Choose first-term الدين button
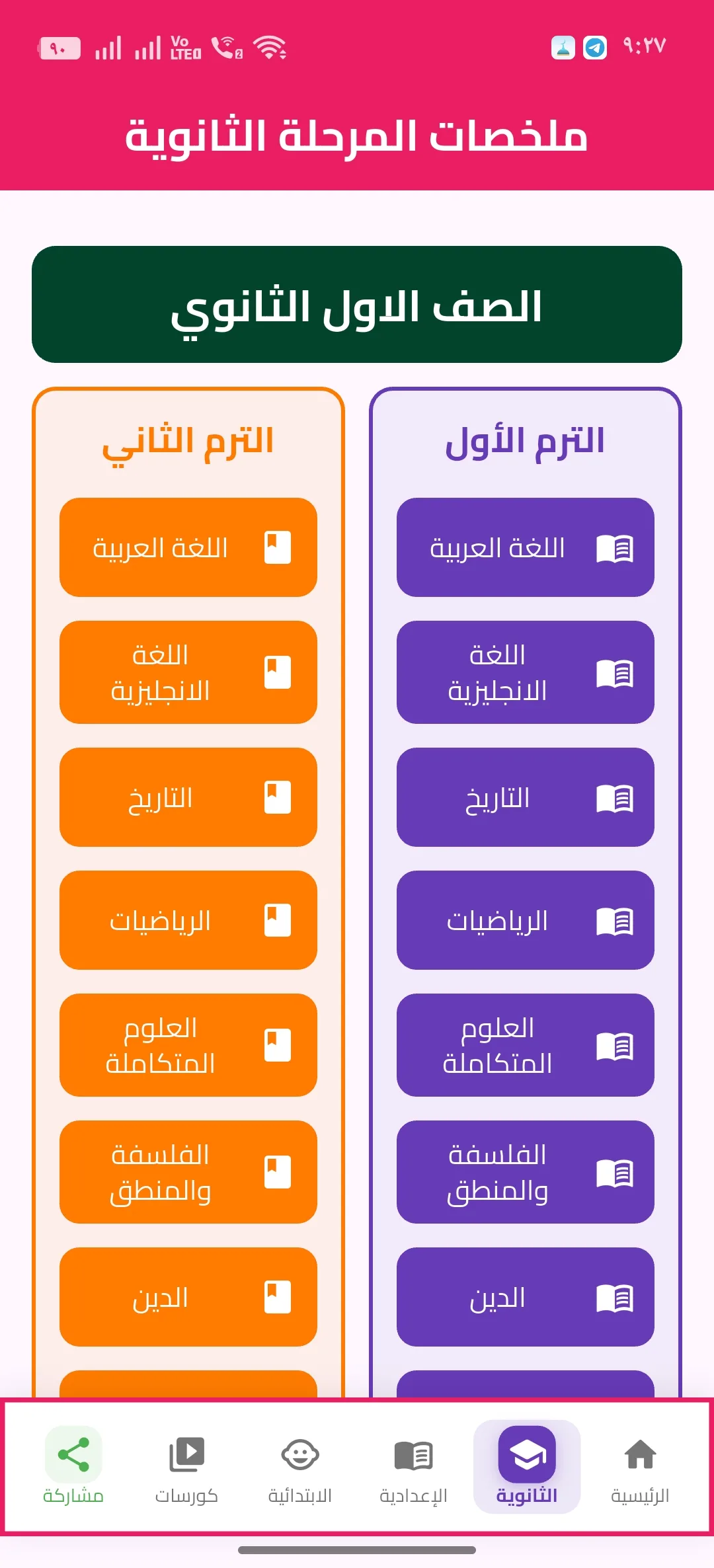 point(526,1297)
